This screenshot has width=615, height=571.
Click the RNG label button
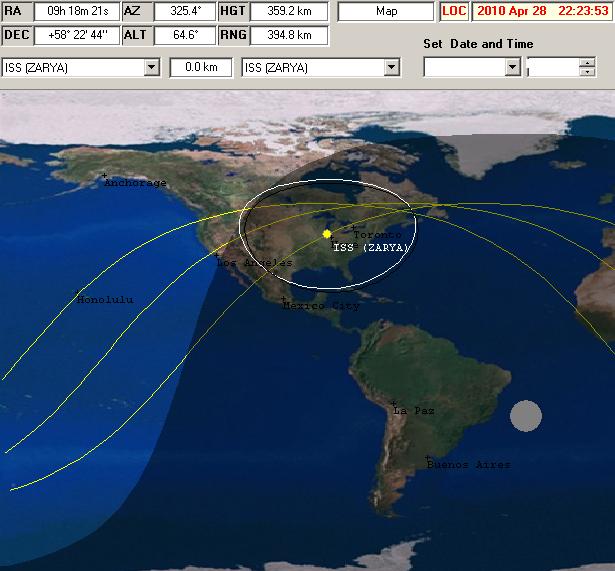[x=233, y=35]
